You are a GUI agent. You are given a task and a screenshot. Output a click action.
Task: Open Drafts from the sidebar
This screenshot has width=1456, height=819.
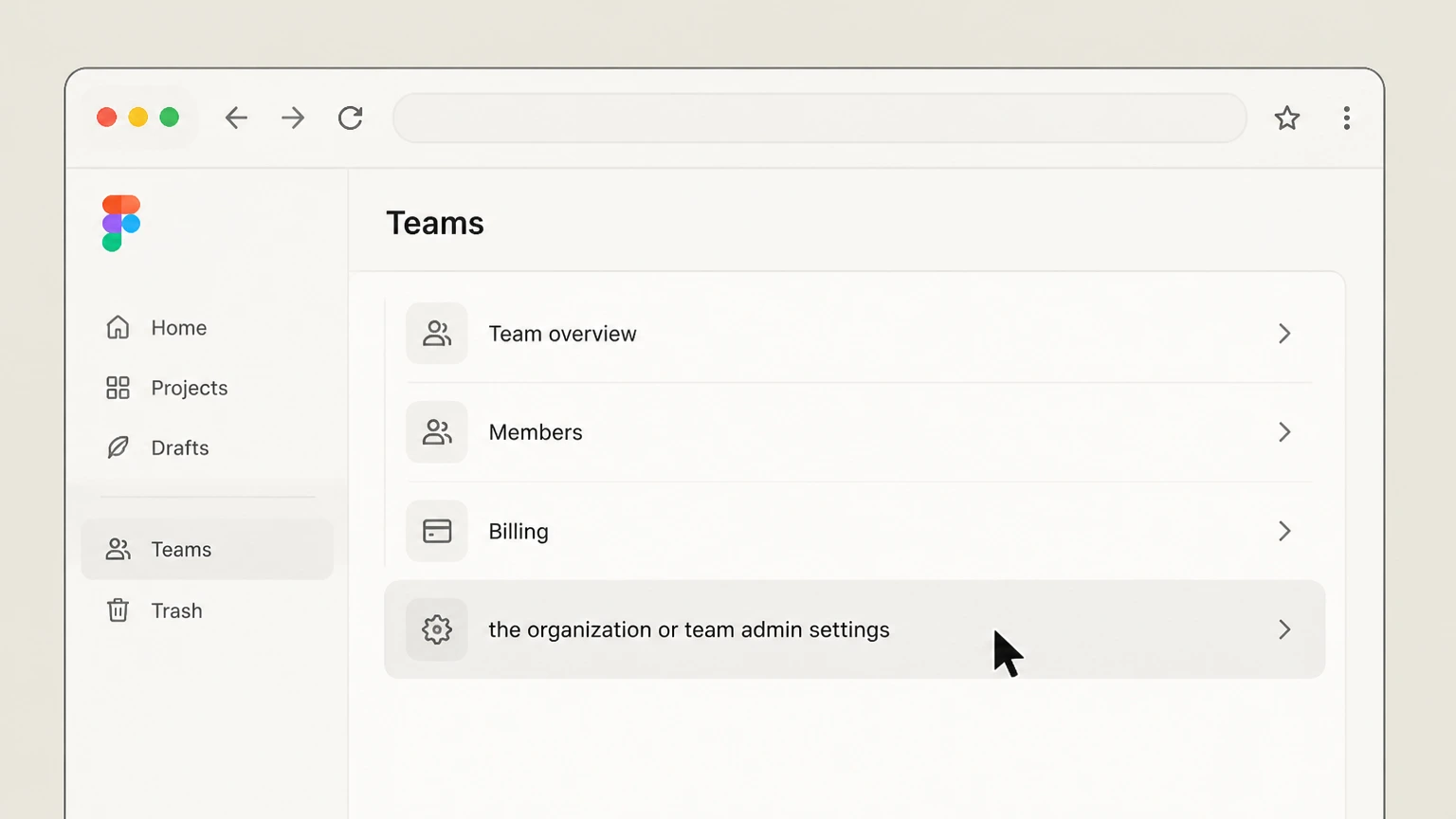(180, 447)
